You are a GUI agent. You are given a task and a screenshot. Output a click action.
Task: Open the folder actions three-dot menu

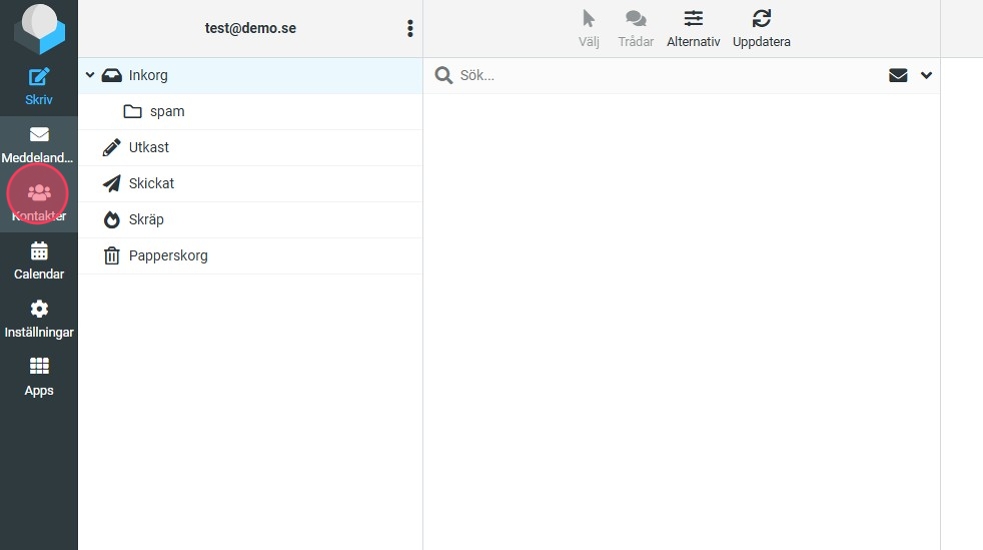click(x=410, y=29)
